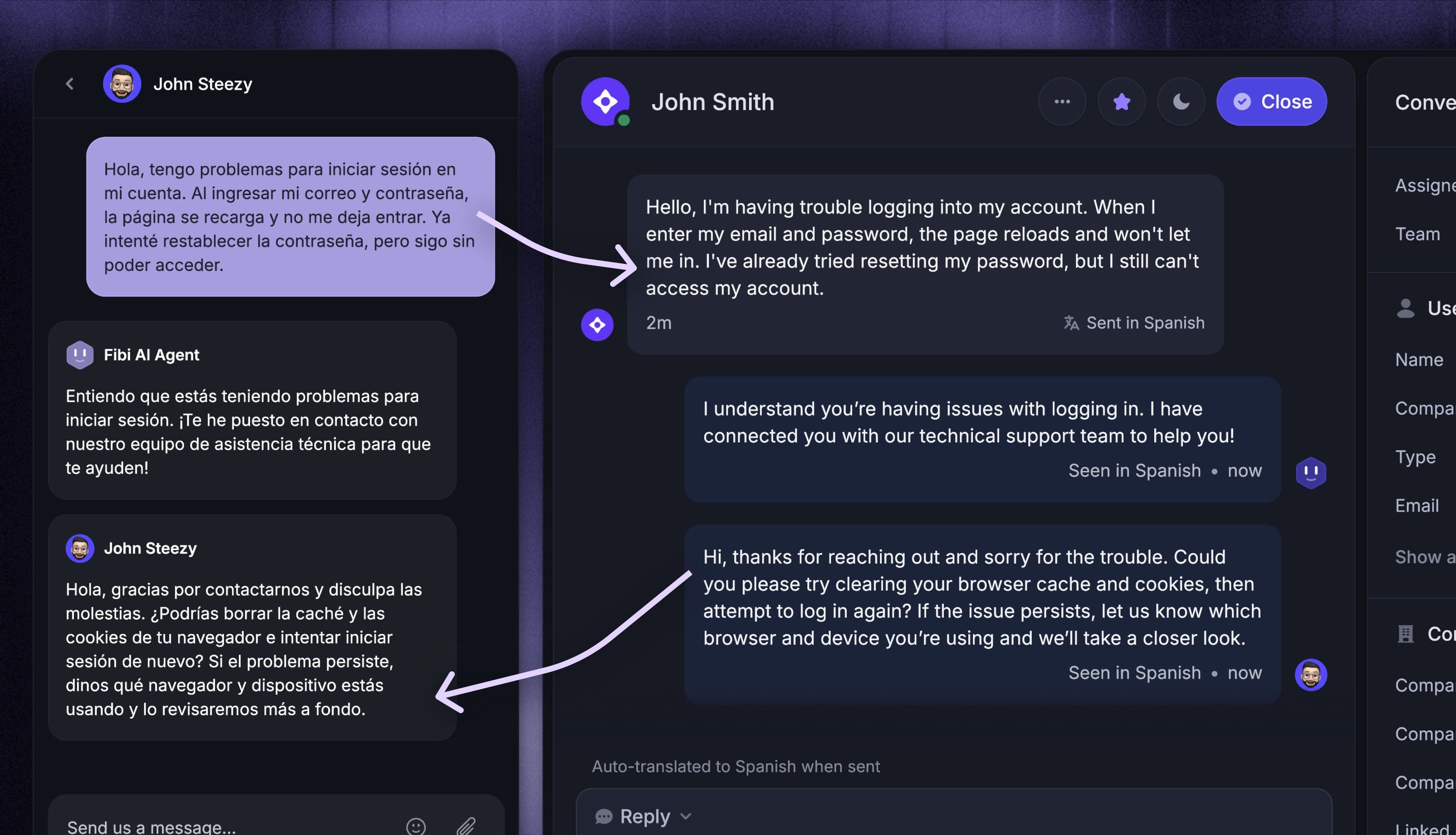Star the John Smith conversation
Viewport: 1456px width, 835px height.
tap(1122, 101)
